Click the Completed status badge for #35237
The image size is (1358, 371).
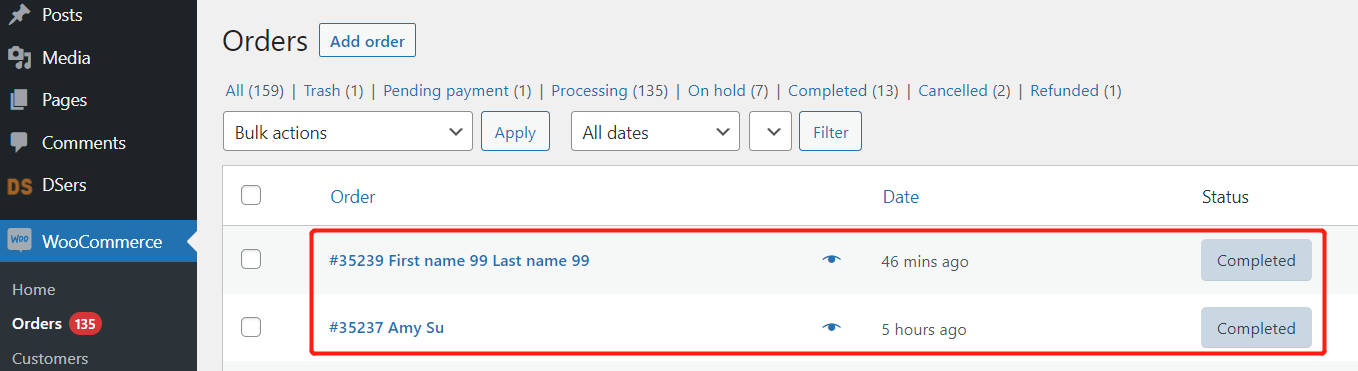1256,328
